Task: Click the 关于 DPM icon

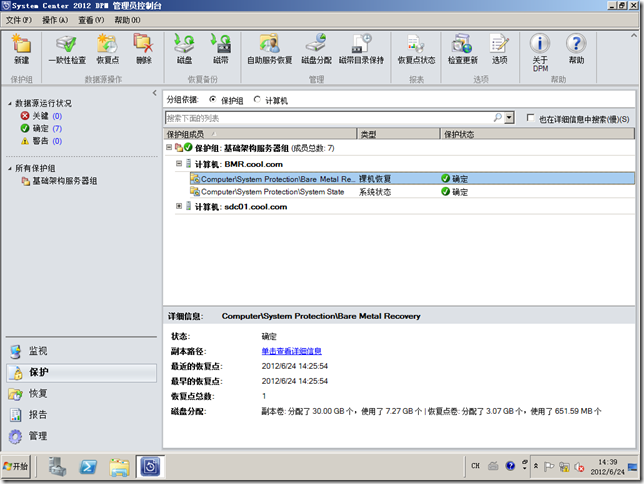Action: point(540,52)
